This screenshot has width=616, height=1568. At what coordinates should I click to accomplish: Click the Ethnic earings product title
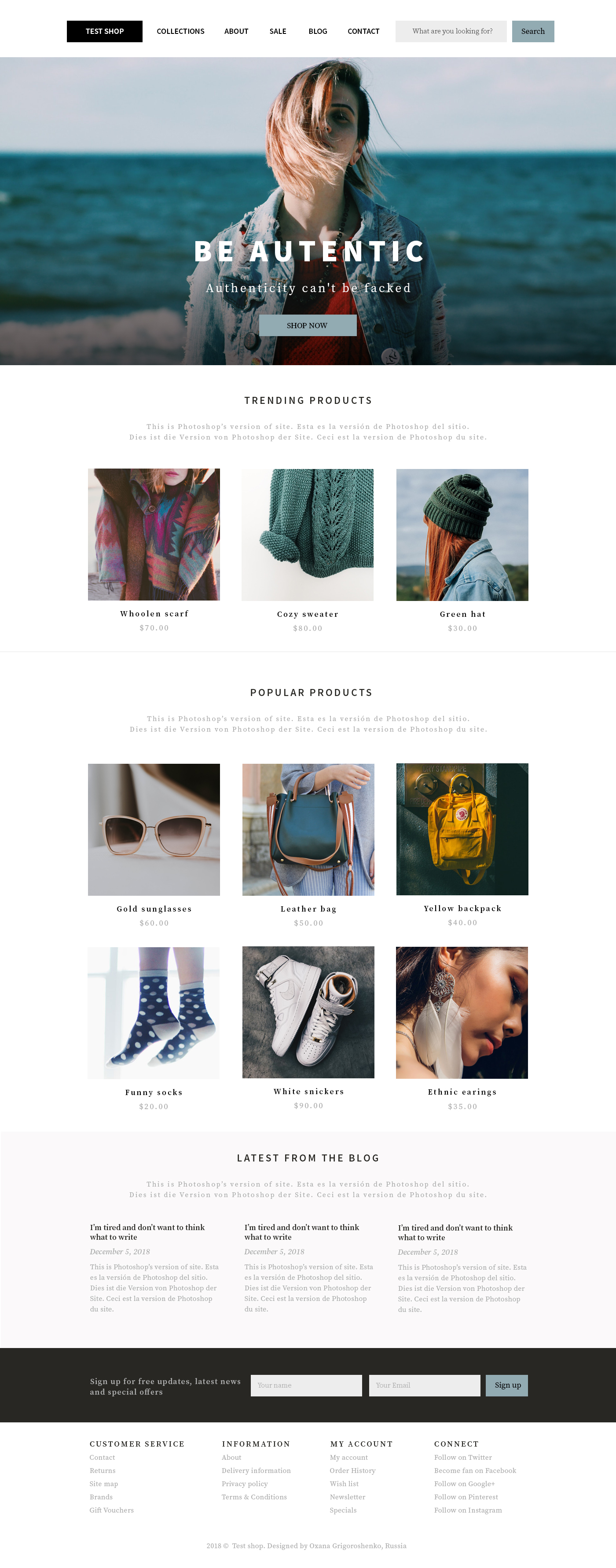(x=462, y=1092)
